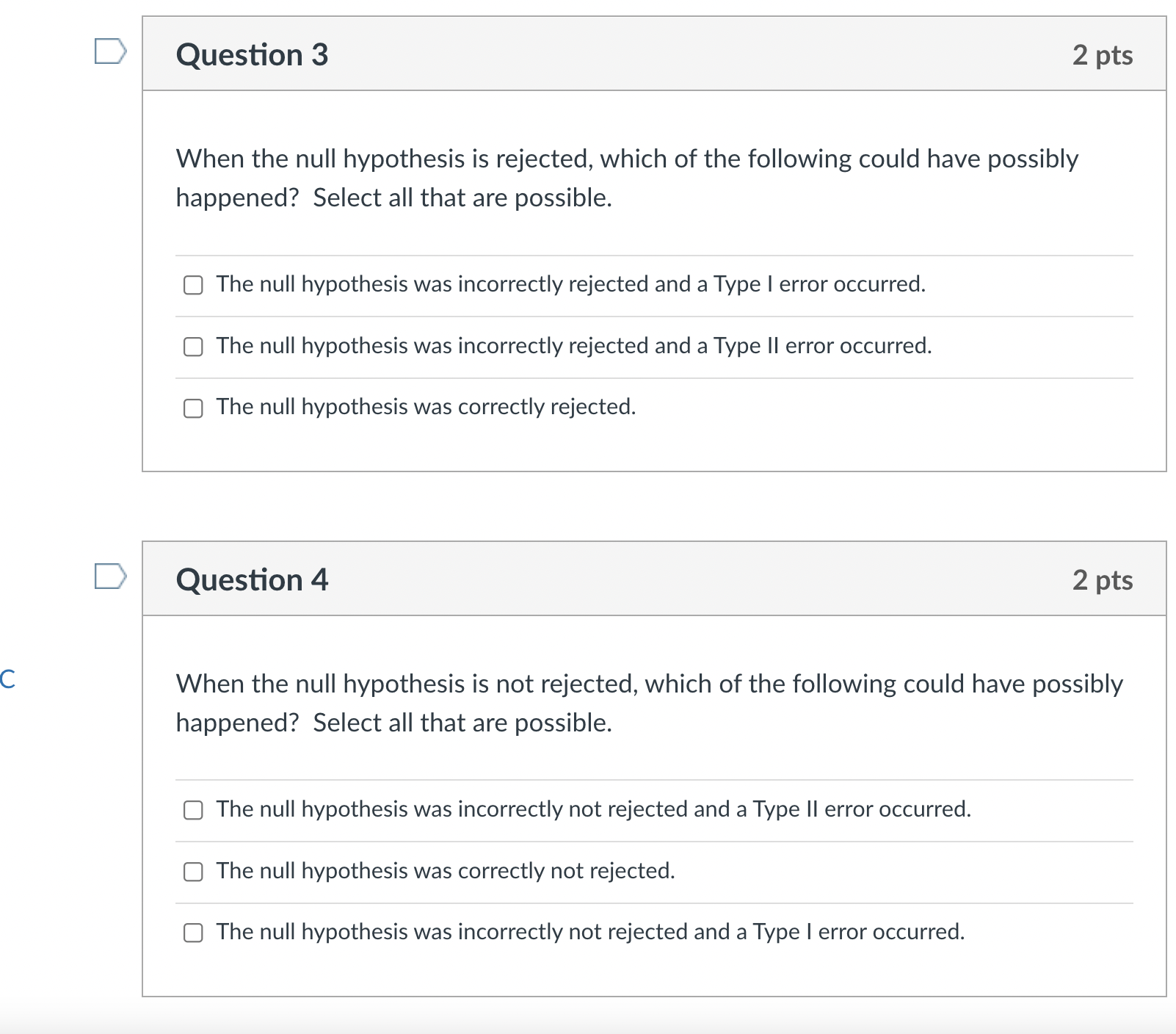Click the "correctly not rejected" option text

[443, 871]
